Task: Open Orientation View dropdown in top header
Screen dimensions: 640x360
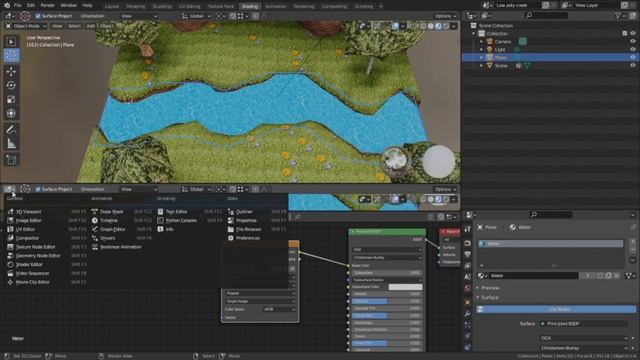Action: tap(139, 16)
